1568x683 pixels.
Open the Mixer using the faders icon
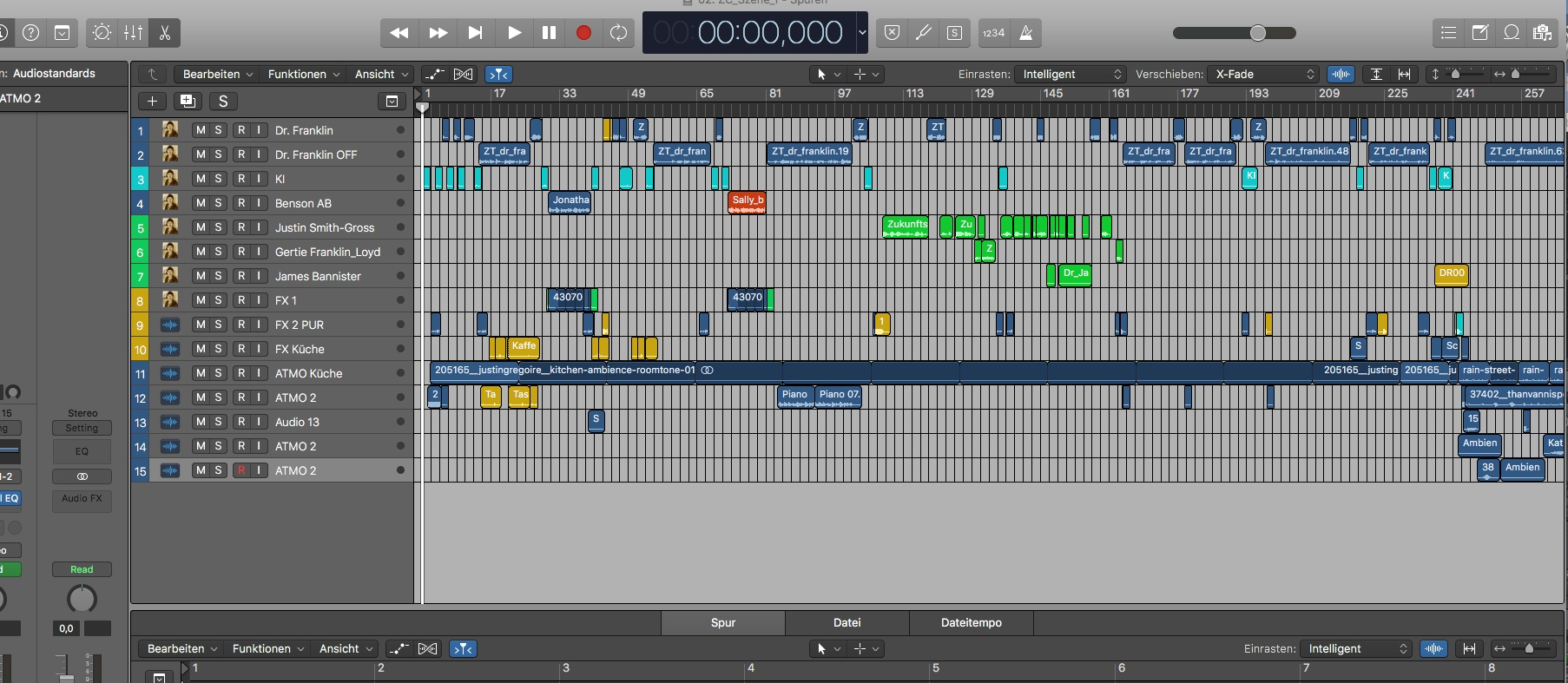pos(133,33)
